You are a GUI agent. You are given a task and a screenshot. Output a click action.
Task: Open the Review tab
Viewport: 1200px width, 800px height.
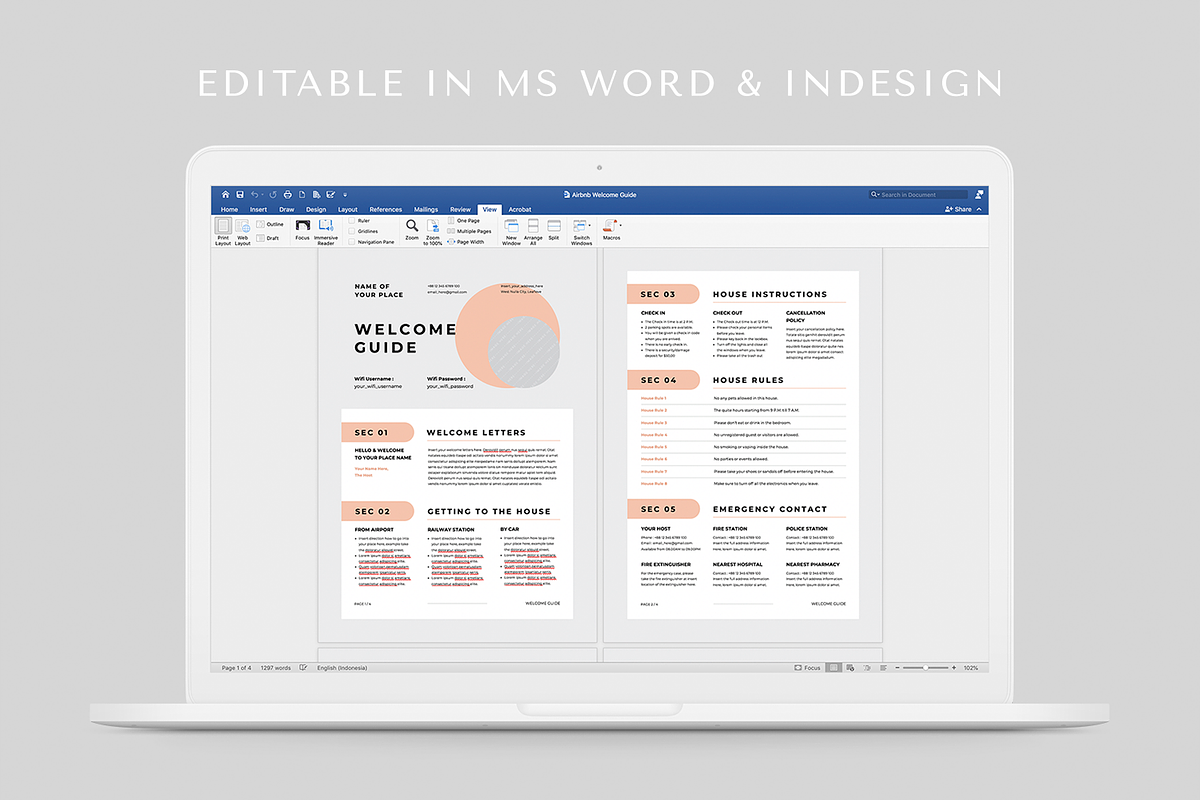(460, 210)
